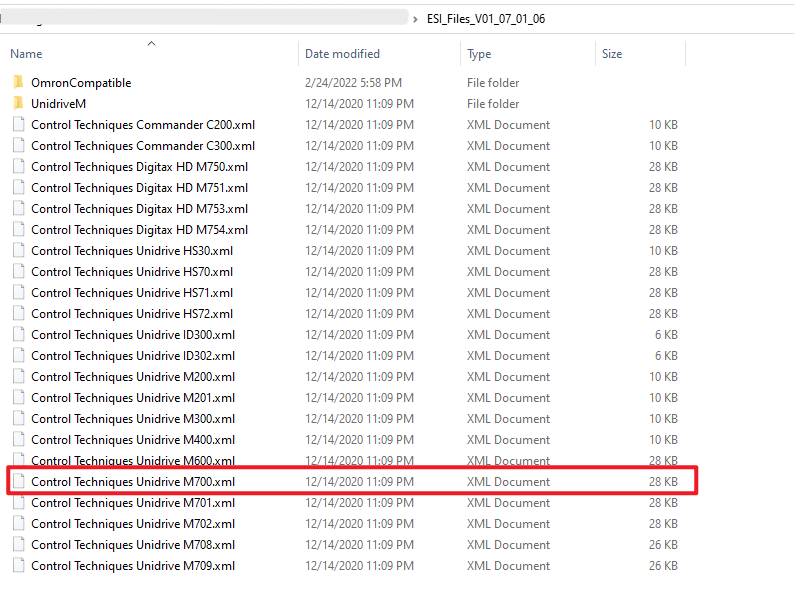Click XML Document type of Unidrive M700.xml
The height and width of the screenshot is (589, 794).
click(x=508, y=482)
